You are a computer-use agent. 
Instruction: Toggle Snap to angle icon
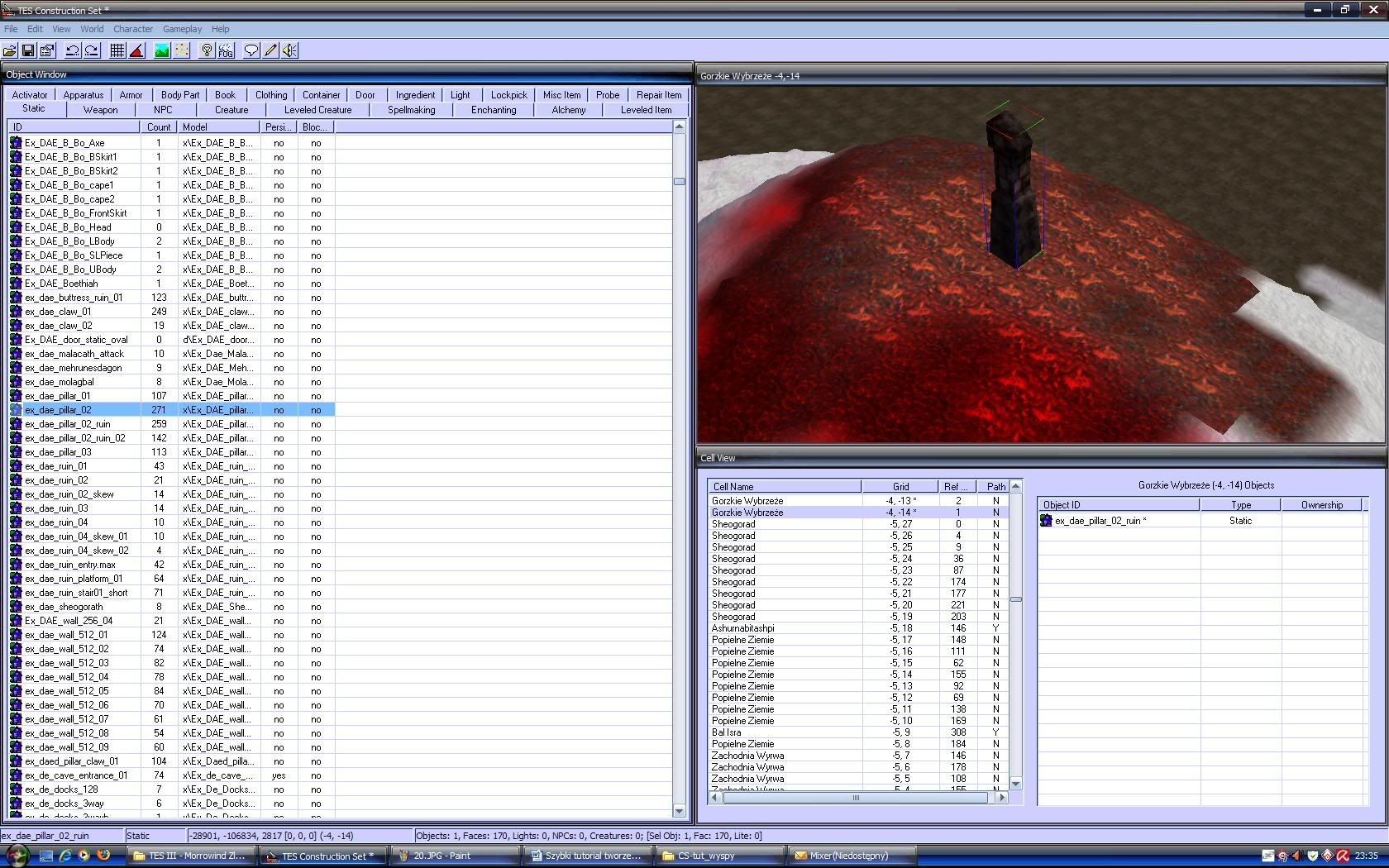pyautogui.click(x=136, y=50)
